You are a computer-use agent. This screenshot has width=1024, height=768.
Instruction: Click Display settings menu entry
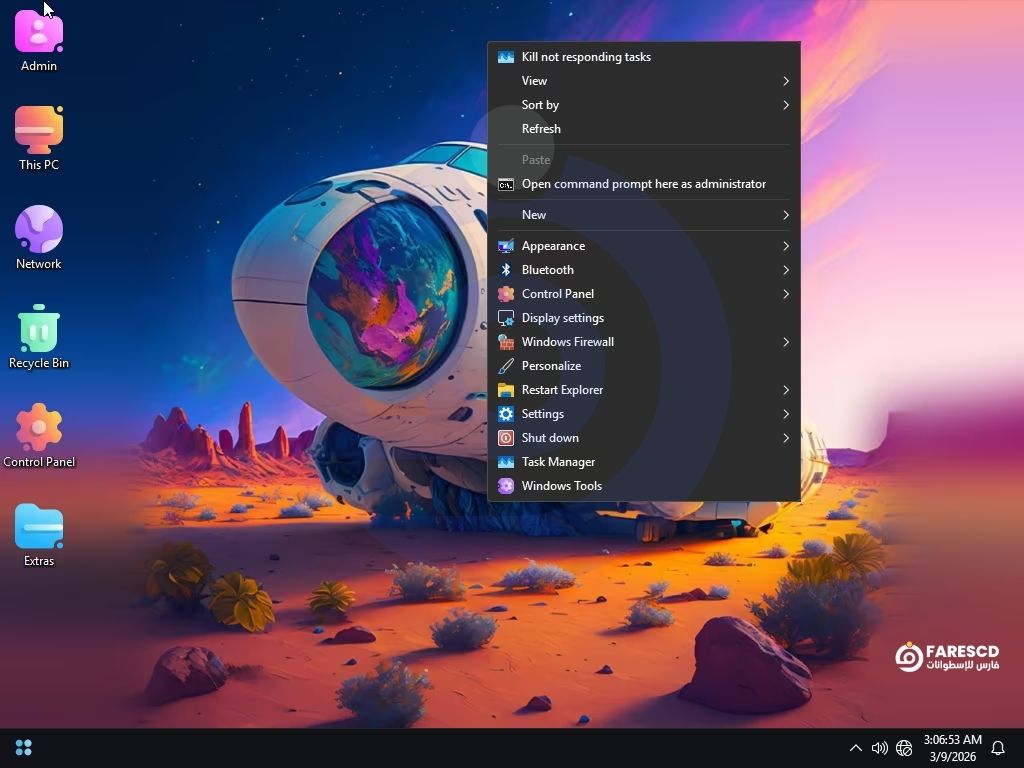(x=562, y=318)
